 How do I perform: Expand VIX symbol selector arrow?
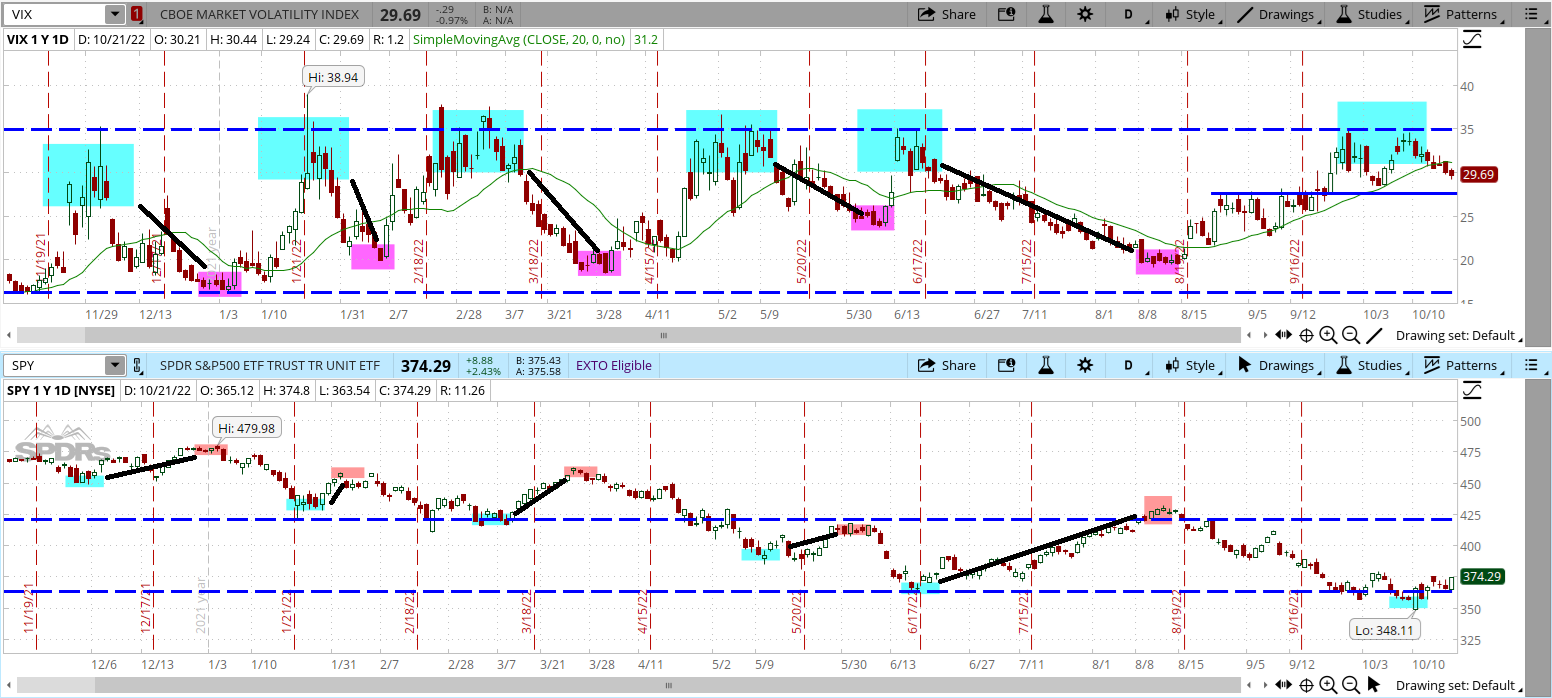click(114, 14)
